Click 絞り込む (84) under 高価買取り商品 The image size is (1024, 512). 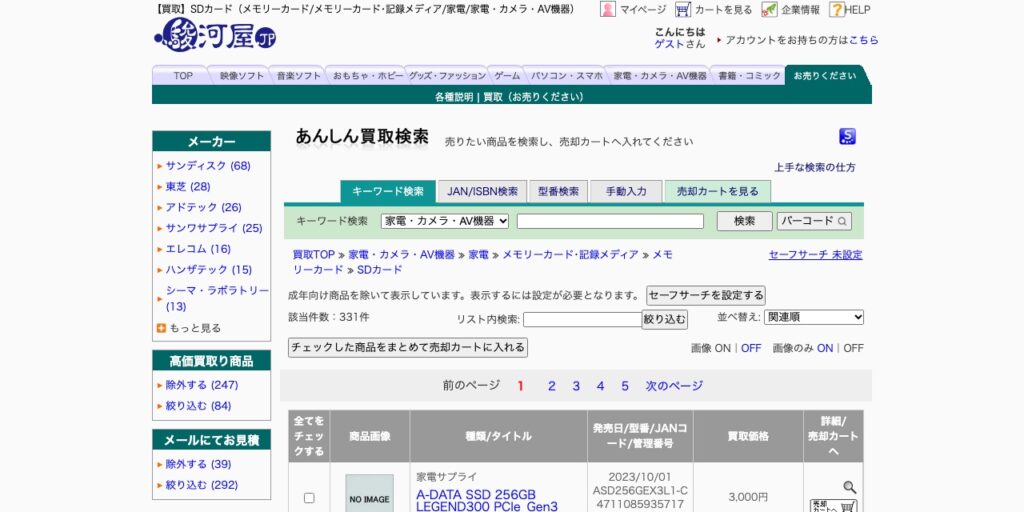click(198, 406)
